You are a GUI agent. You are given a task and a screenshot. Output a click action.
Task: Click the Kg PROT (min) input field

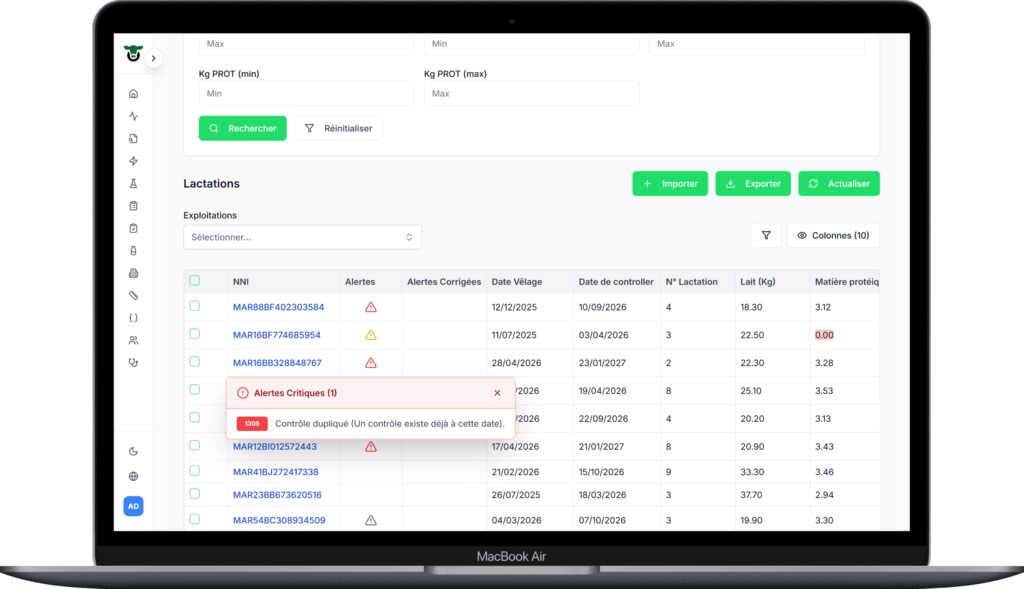tap(306, 93)
